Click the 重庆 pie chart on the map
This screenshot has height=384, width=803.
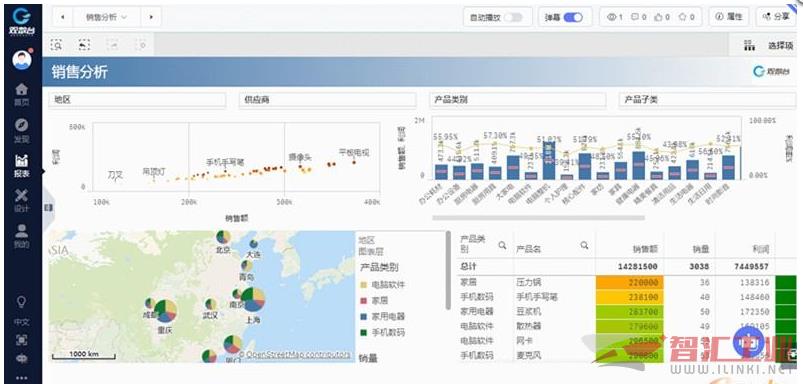click(165, 311)
